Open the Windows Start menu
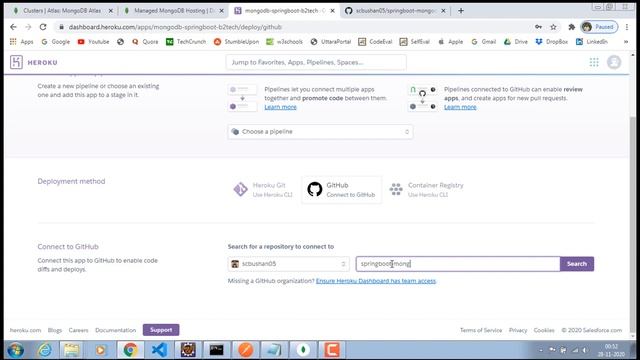Screen dimensions: 640x360 tap(16, 350)
